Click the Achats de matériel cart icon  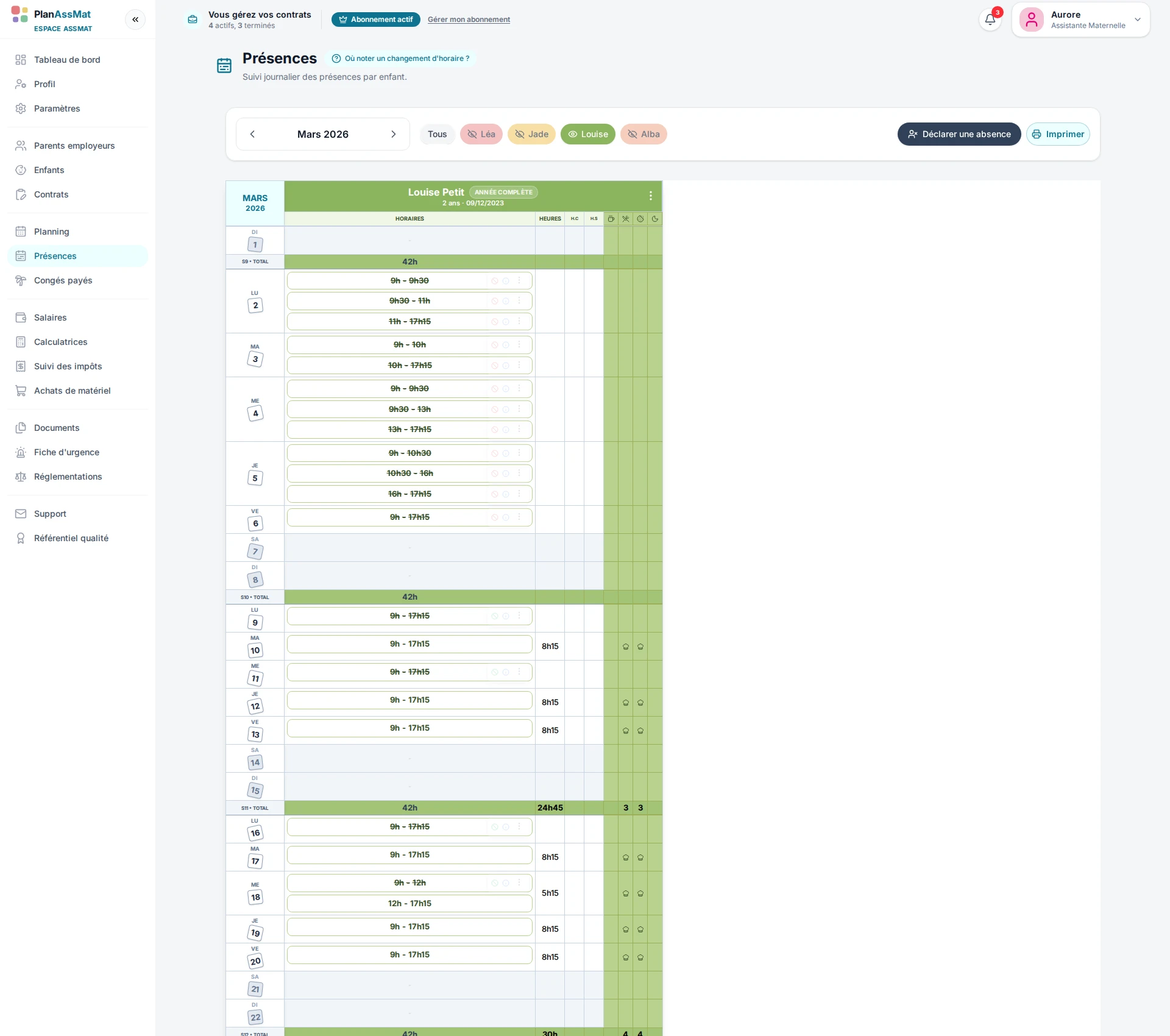[x=21, y=391]
